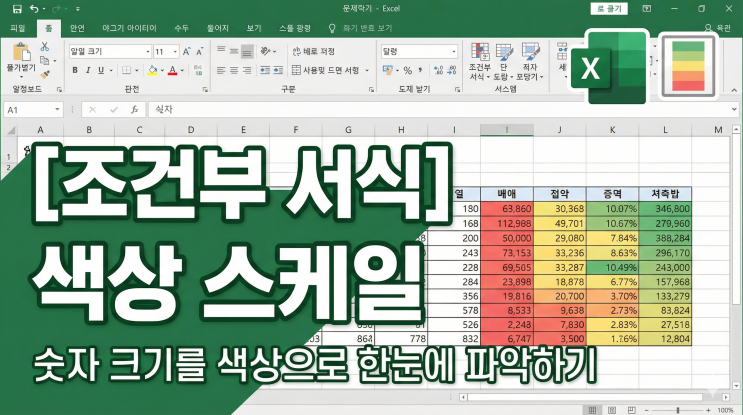The height and width of the screenshot is (415, 743).
Task: Click the Decrease Decimal icon
Action: [x=452, y=70]
